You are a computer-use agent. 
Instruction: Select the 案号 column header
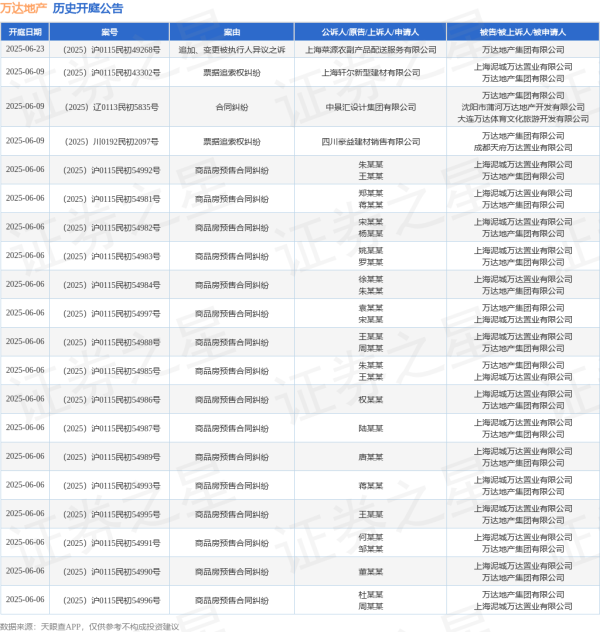(x=109, y=32)
